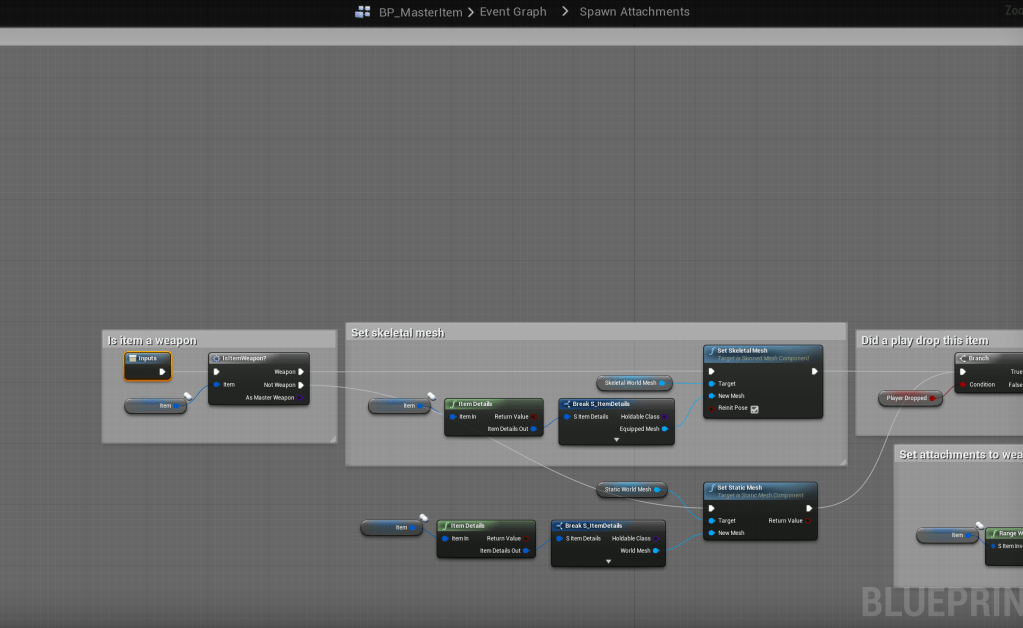Select the 'Is item a weapon' comment header
The width and height of the screenshot is (1023, 628).
pyautogui.click(x=153, y=340)
